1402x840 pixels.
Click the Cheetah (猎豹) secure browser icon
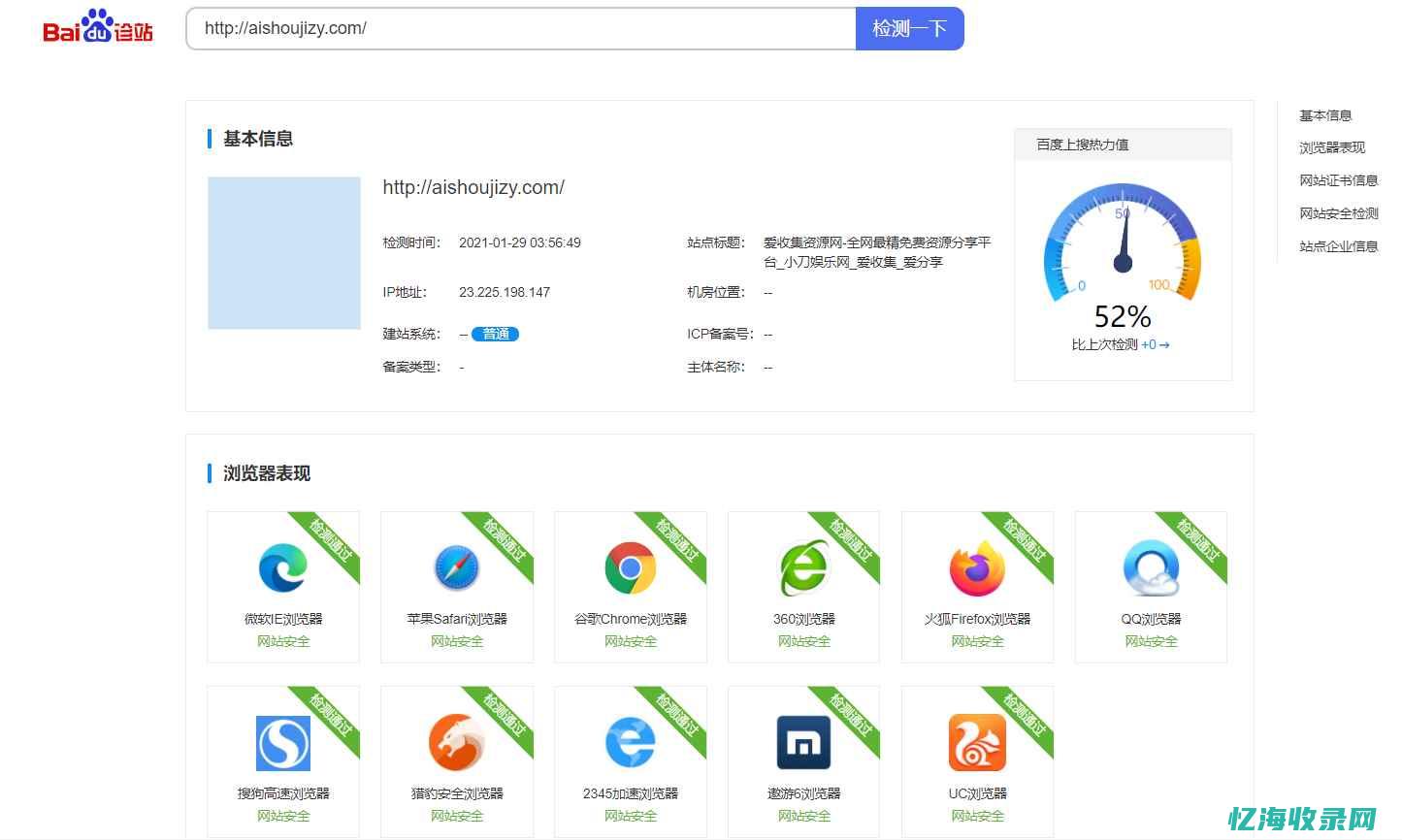457,743
